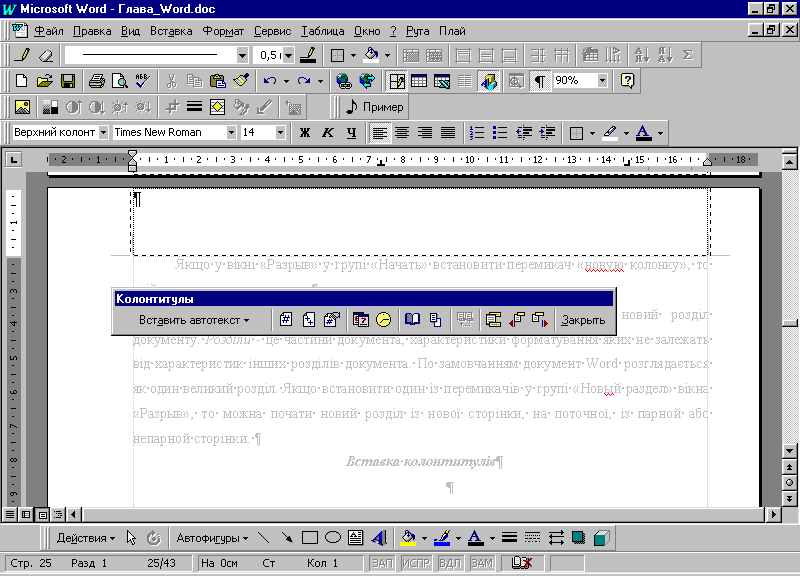Image resolution: width=800 pixels, height=576 pixels.
Task: Select the Draw Table pencil tool
Action: coord(22,55)
